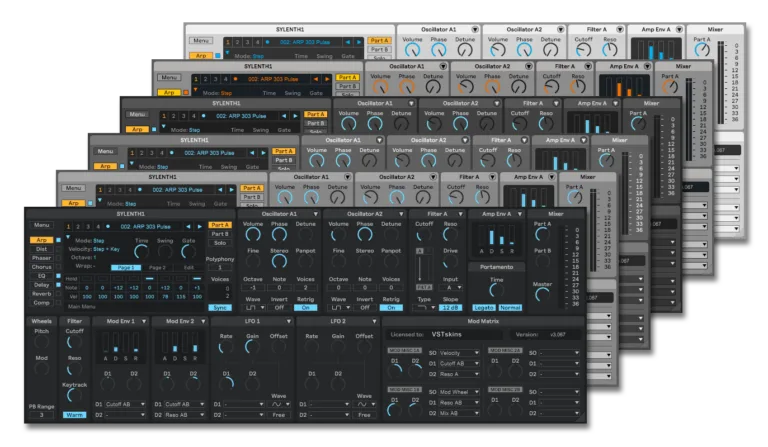Viewport: 768px width, 447px height.
Task: Open Oscillator A2 header dropdown in front window
Action: pyautogui.click(x=401, y=214)
